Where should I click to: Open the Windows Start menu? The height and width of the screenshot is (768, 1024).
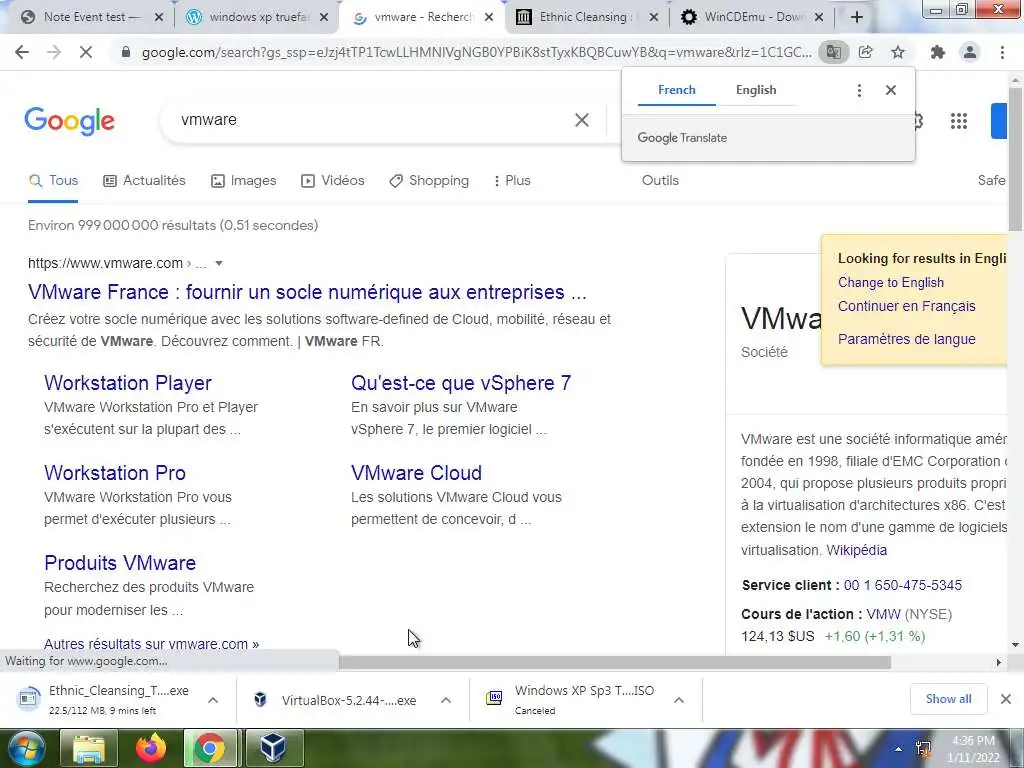(26, 748)
